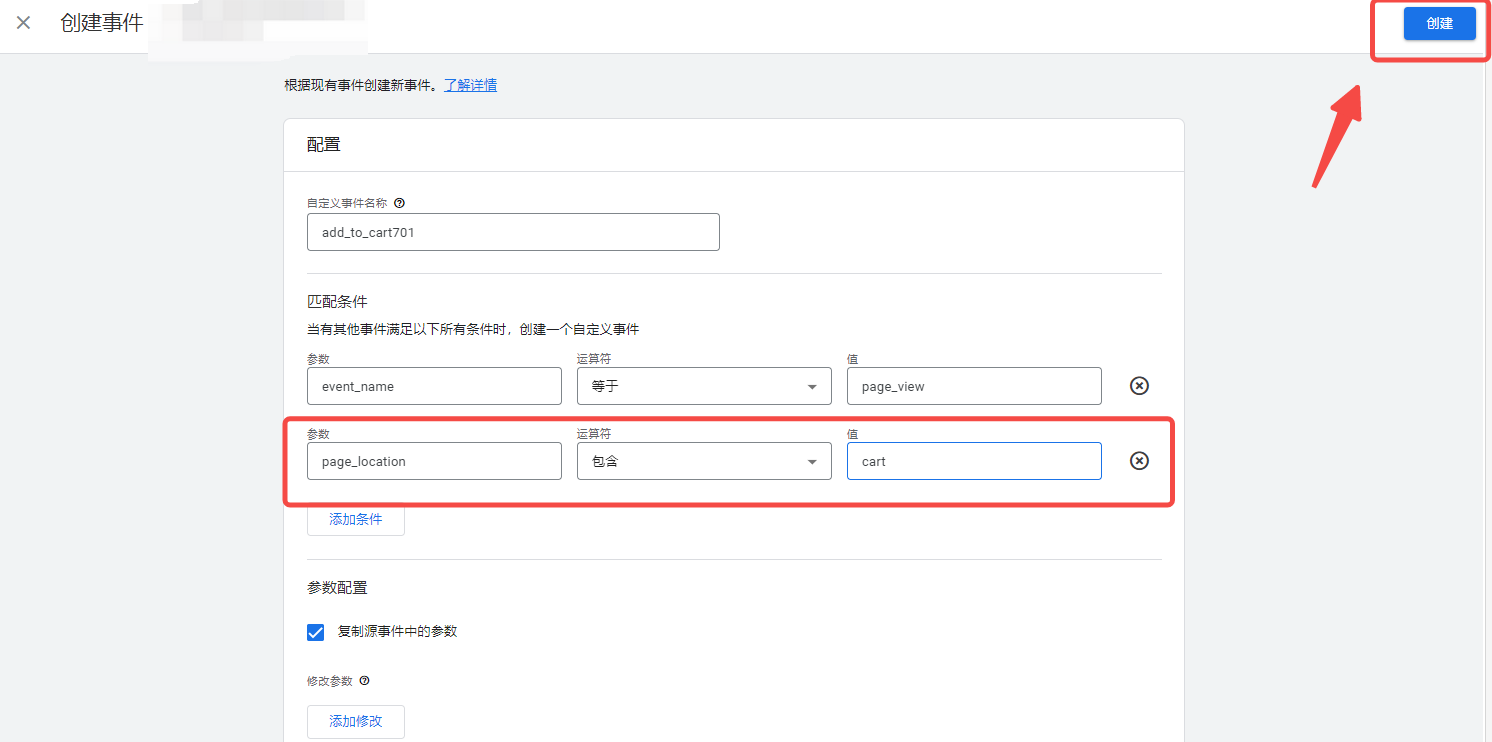Click the value field containing cart
1492x742 pixels.
(x=973, y=460)
